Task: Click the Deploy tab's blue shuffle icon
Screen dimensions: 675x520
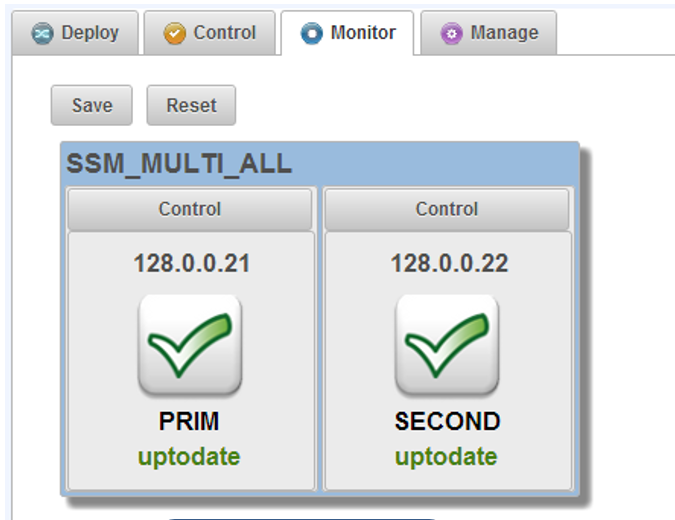Action: pyautogui.click(x=42, y=33)
